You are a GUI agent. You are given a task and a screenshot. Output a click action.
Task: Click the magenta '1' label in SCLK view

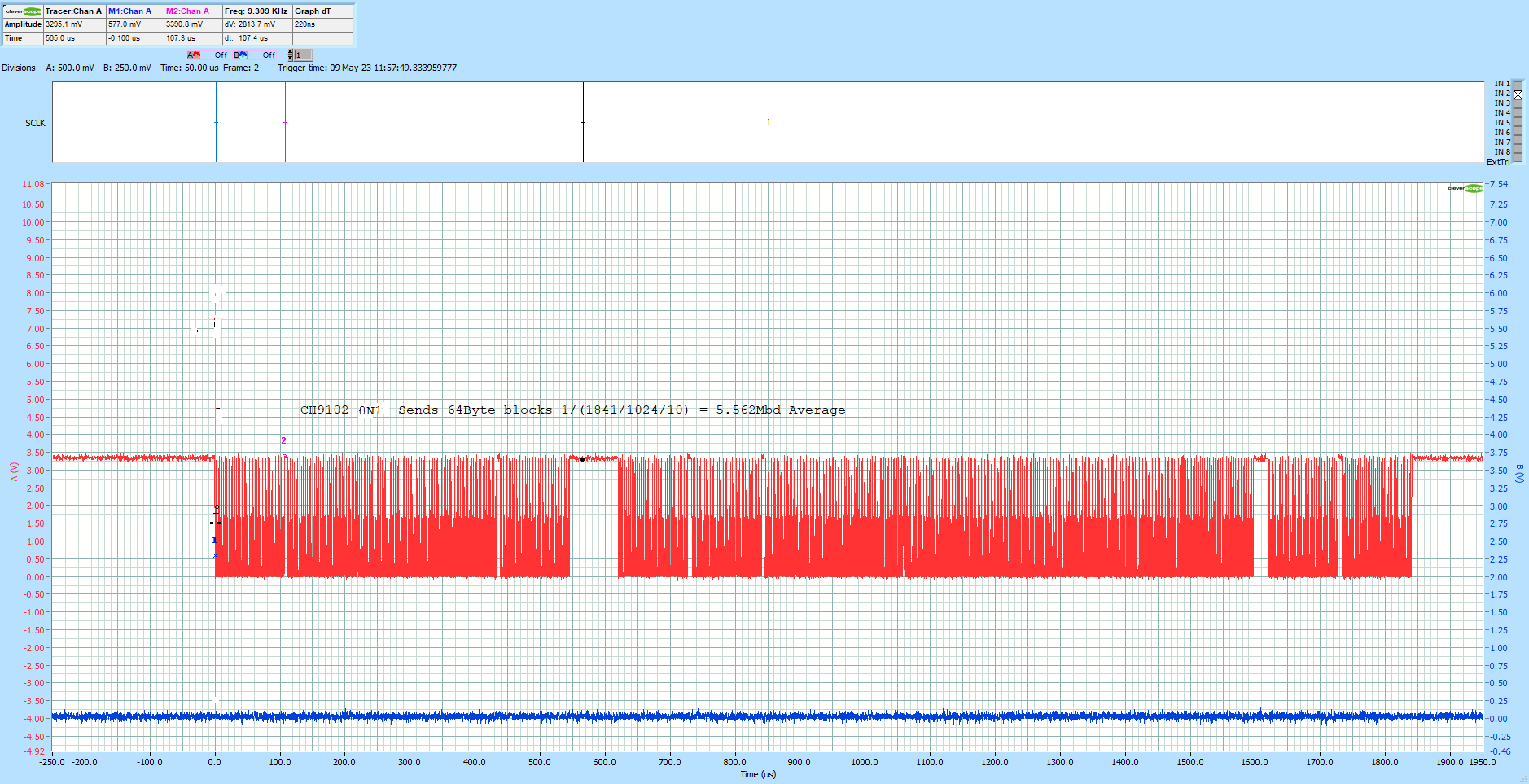pyautogui.click(x=768, y=122)
